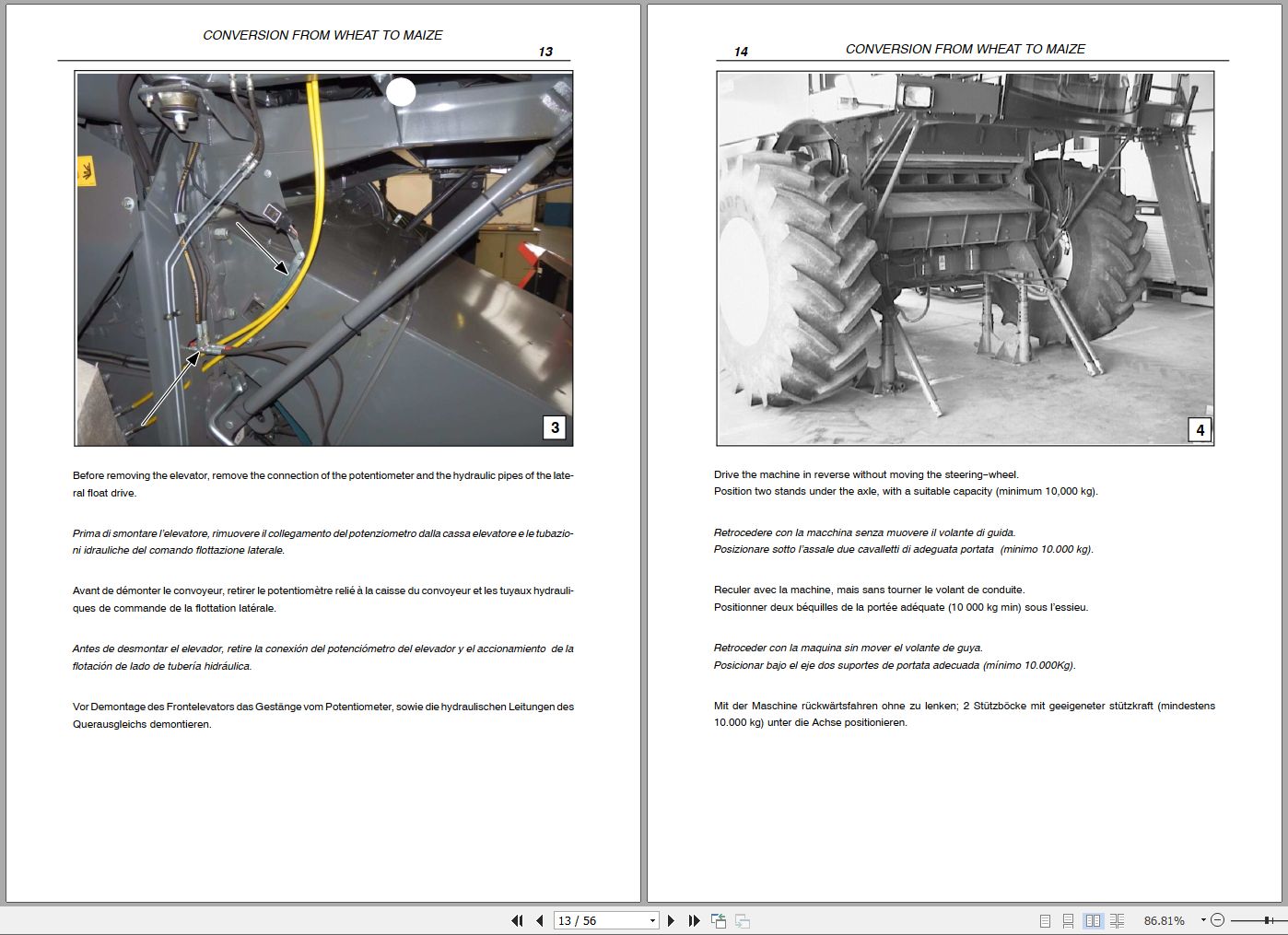Click the figure 4 combine photo
This screenshot has width=1288, height=935.
tap(965, 259)
